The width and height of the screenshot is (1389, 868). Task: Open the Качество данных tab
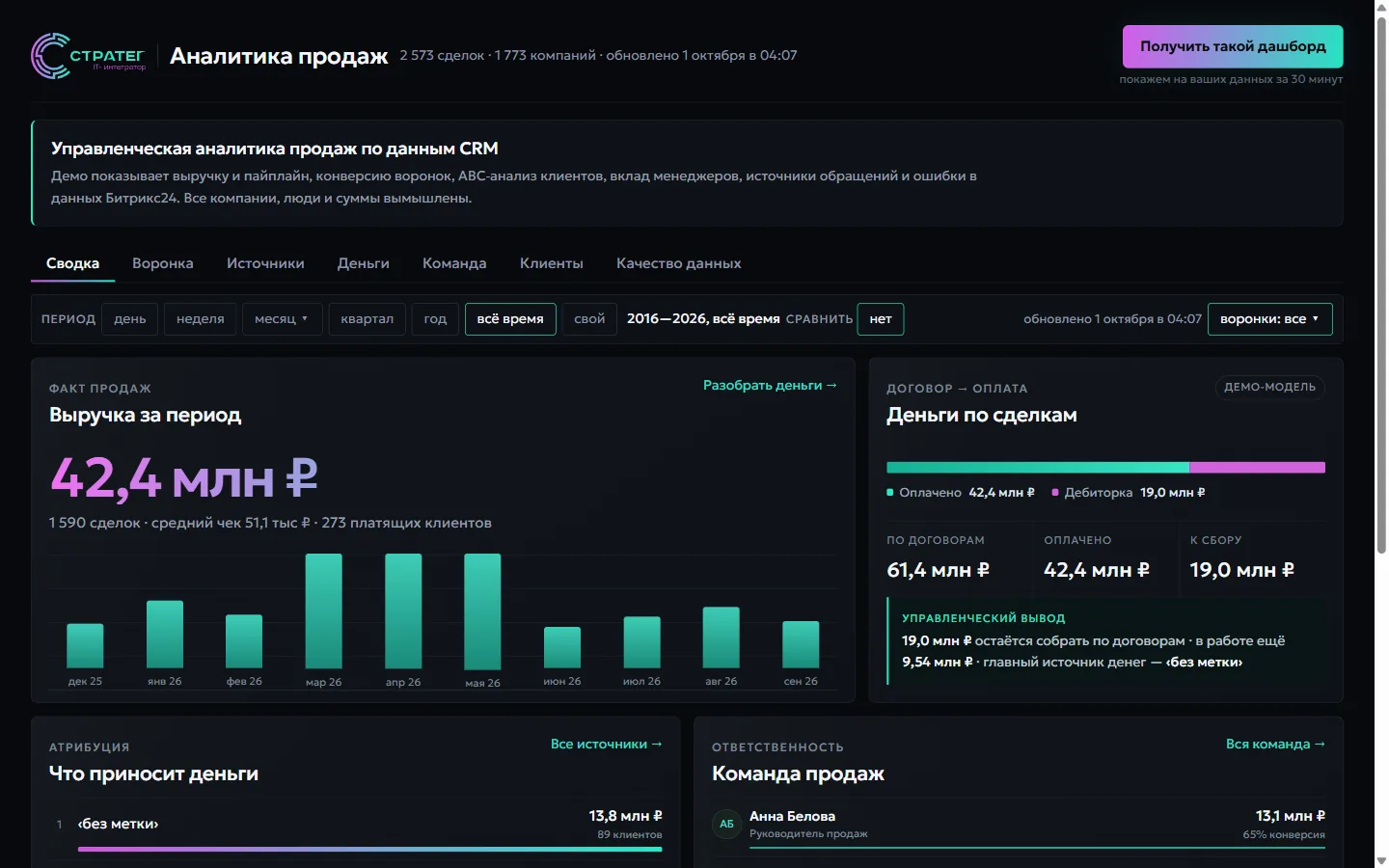point(679,263)
